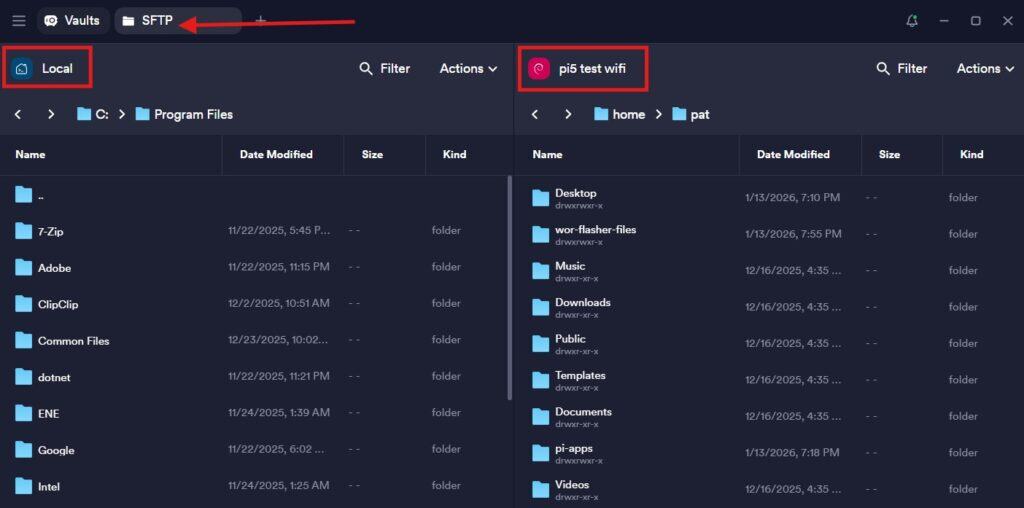Screen dimensions: 1024x508
Task: Go back in the local pane
Action: point(18,114)
